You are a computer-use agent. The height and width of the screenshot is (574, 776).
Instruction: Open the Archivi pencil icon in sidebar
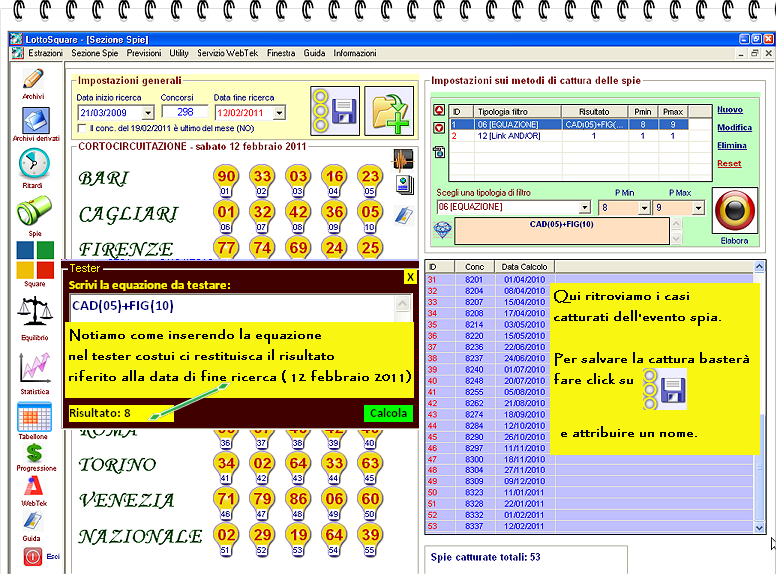(x=33, y=79)
